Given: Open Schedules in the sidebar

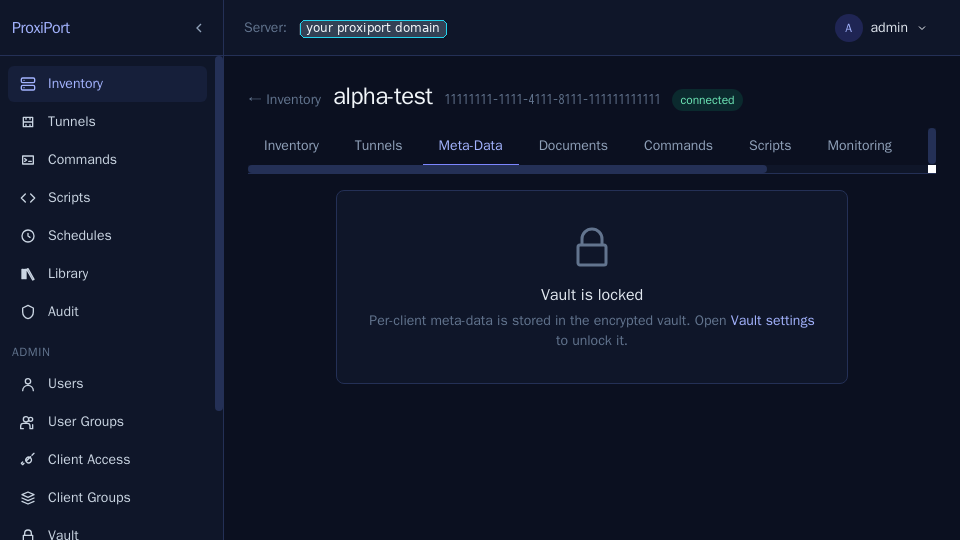Looking at the screenshot, I should (x=107, y=236).
